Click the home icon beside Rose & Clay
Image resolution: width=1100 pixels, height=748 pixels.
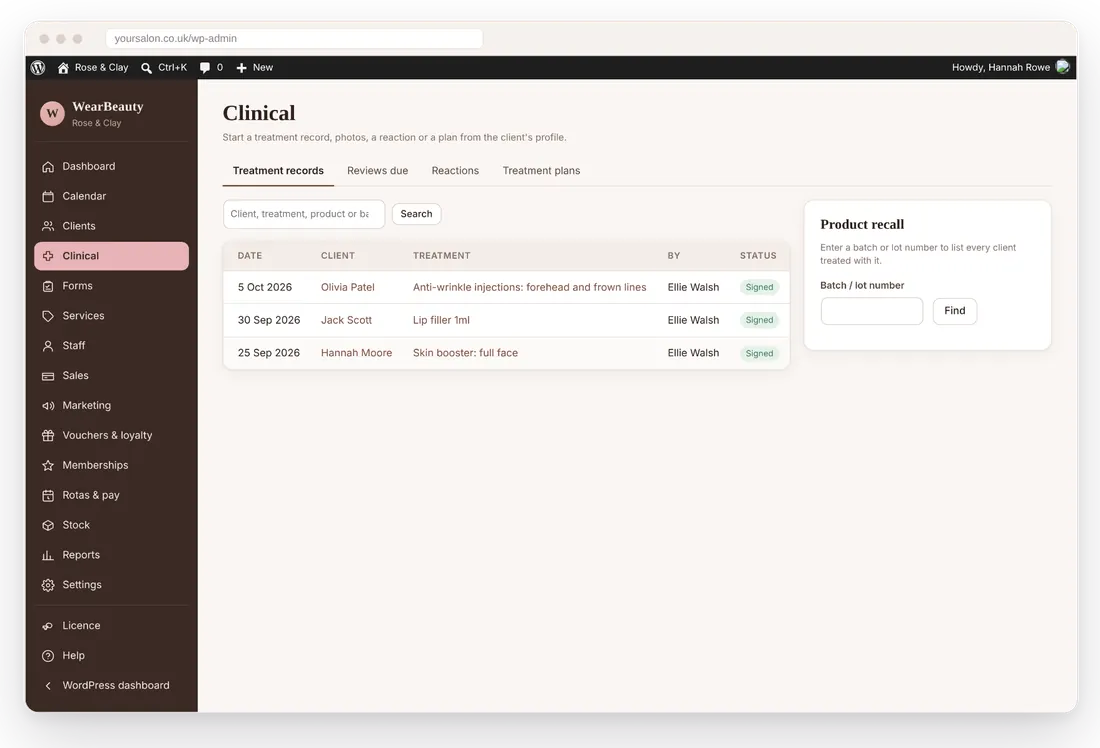[63, 67]
